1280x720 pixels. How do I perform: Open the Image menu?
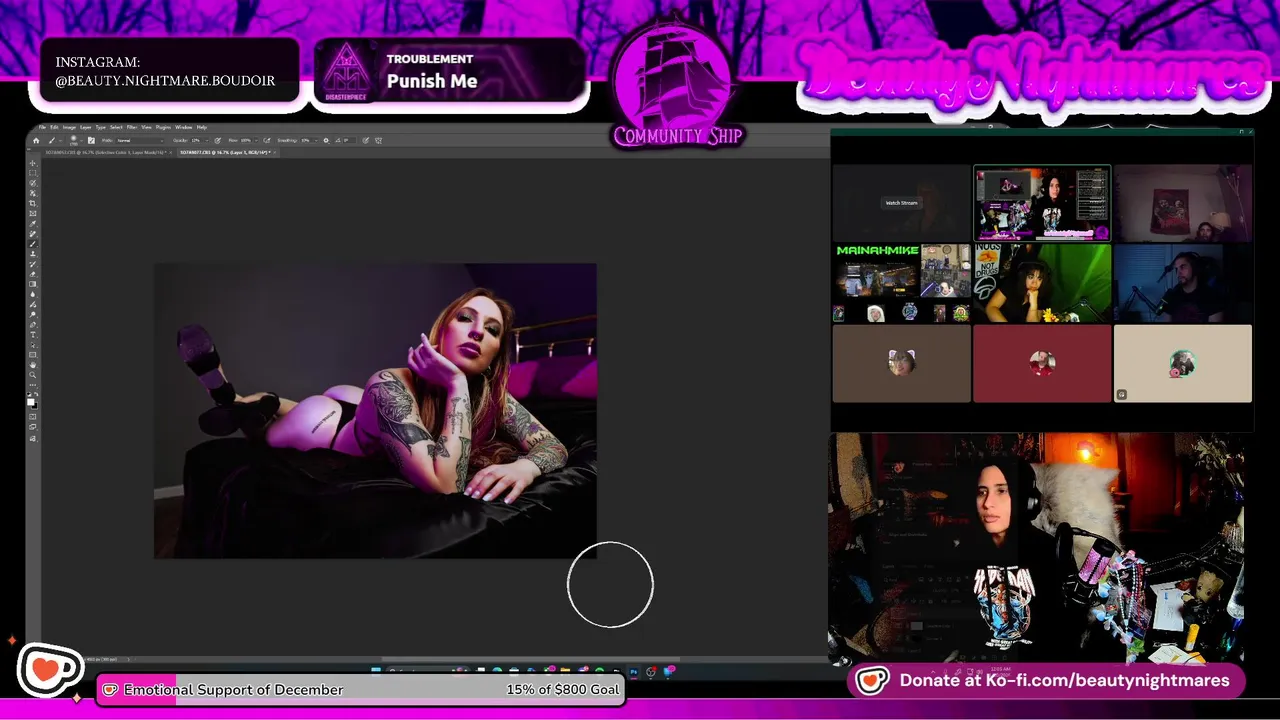coord(69,127)
